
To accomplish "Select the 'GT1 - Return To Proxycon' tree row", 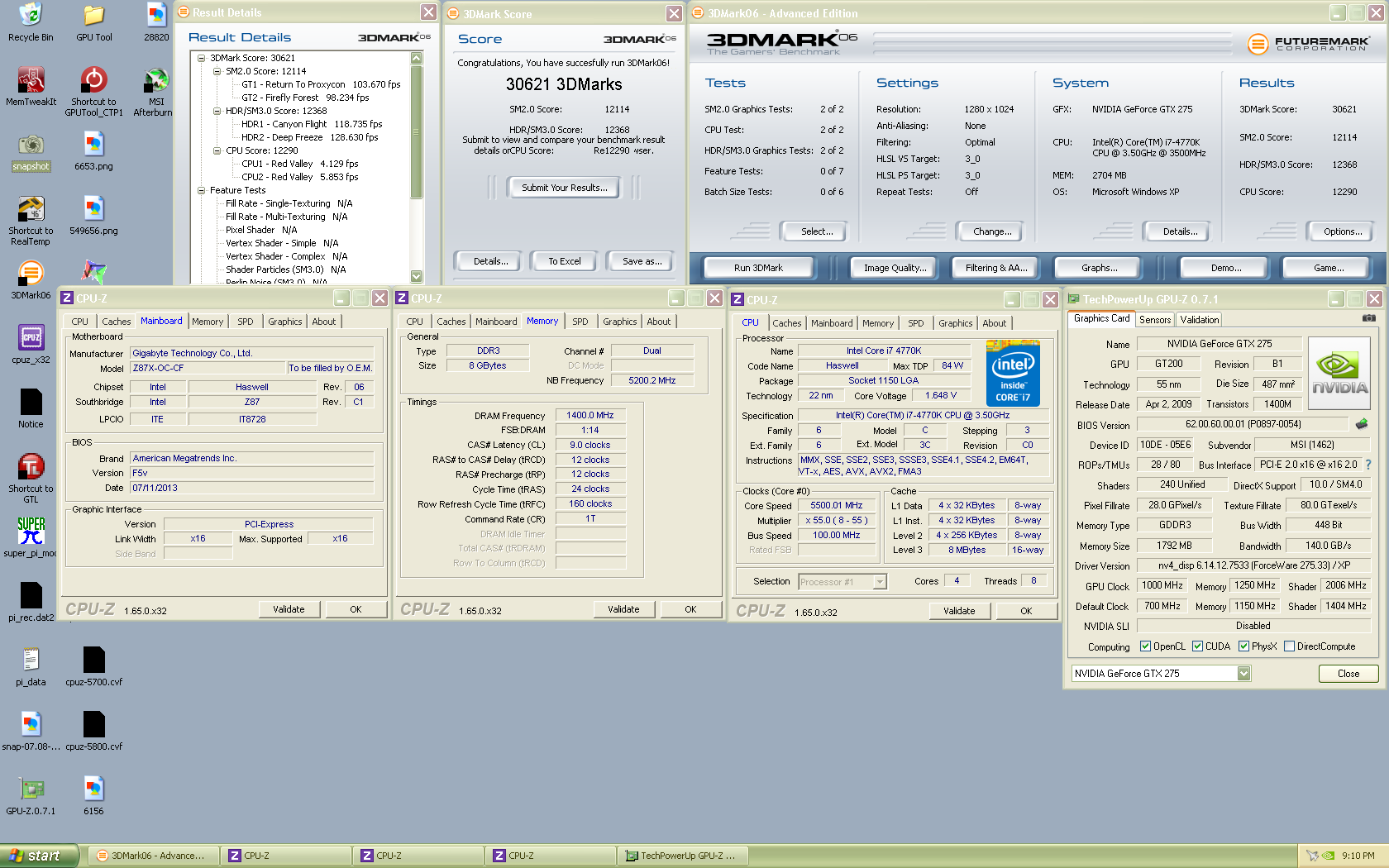I will [321, 84].
